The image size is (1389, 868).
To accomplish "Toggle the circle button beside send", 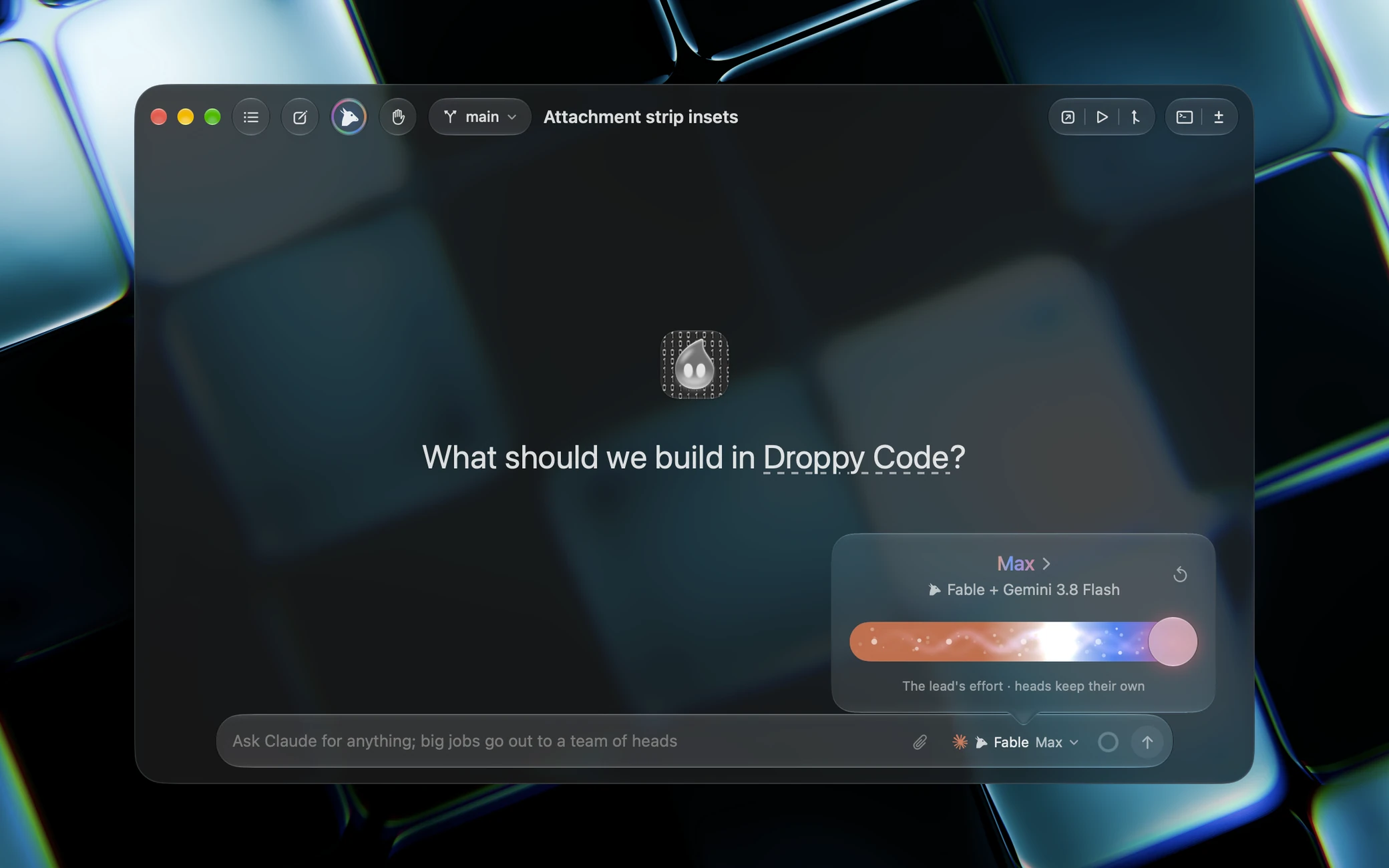I will click(1108, 742).
